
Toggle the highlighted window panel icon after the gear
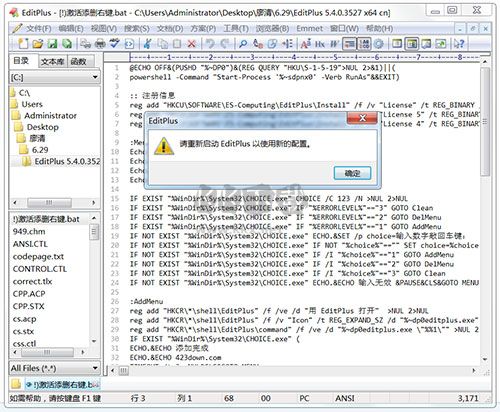tap(412, 44)
